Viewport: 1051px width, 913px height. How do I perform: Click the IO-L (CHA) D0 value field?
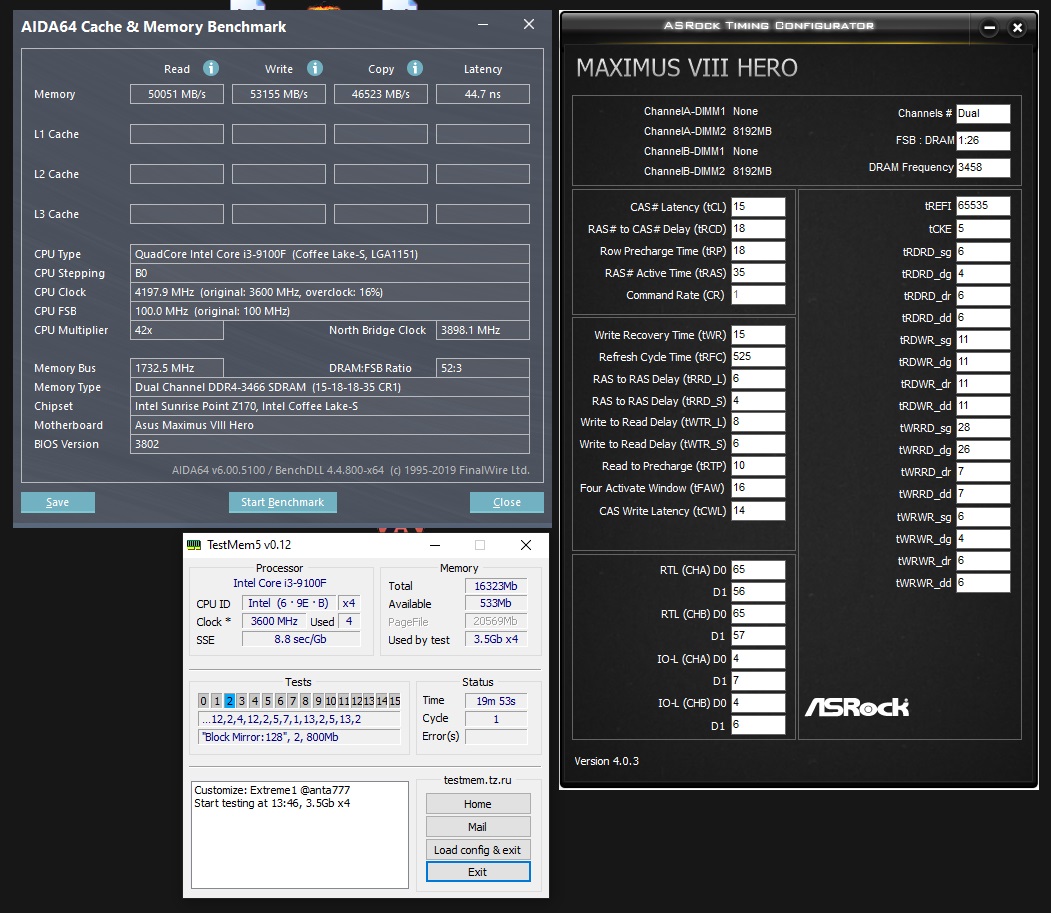[758, 658]
